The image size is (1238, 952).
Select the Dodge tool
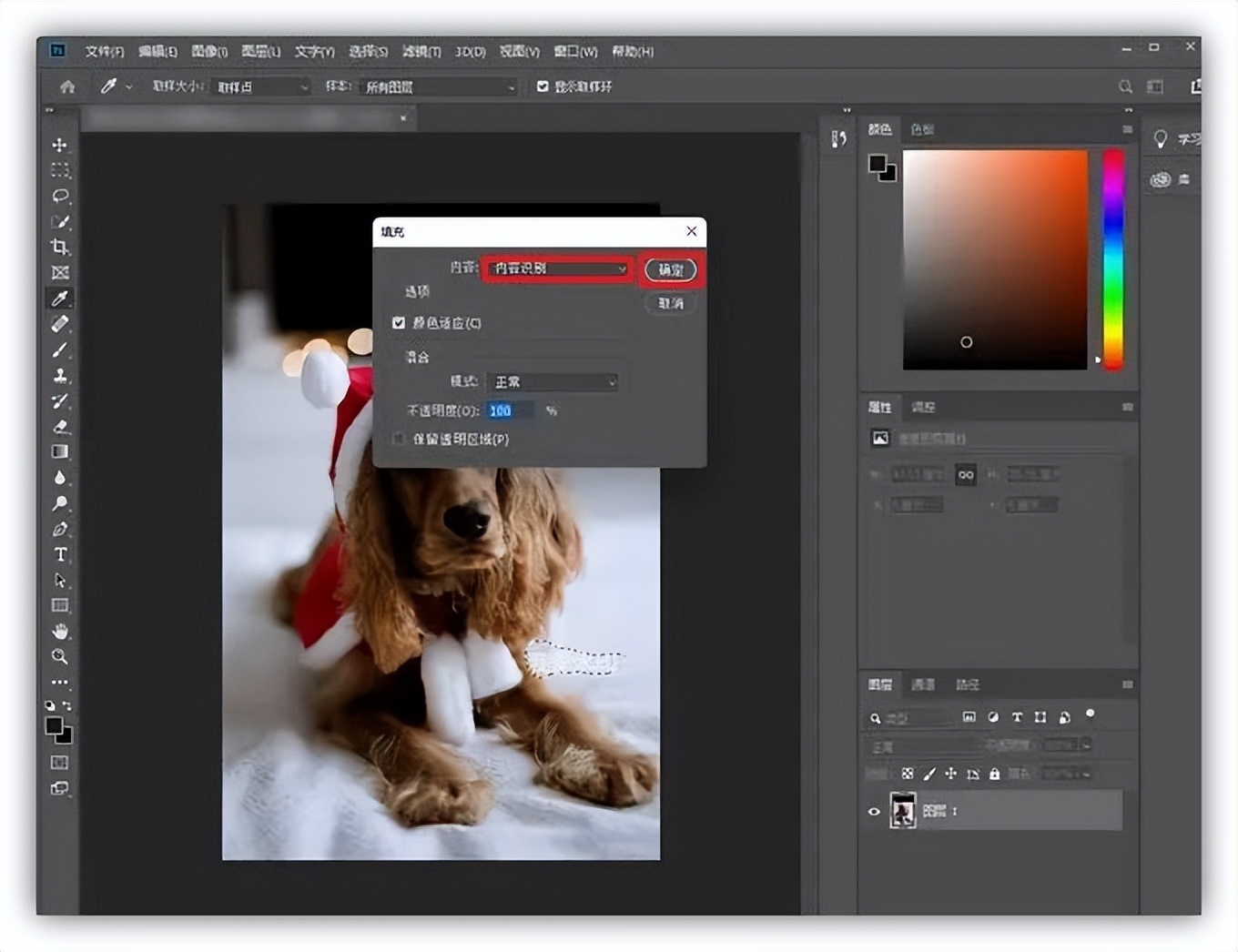pyautogui.click(x=60, y=502)
